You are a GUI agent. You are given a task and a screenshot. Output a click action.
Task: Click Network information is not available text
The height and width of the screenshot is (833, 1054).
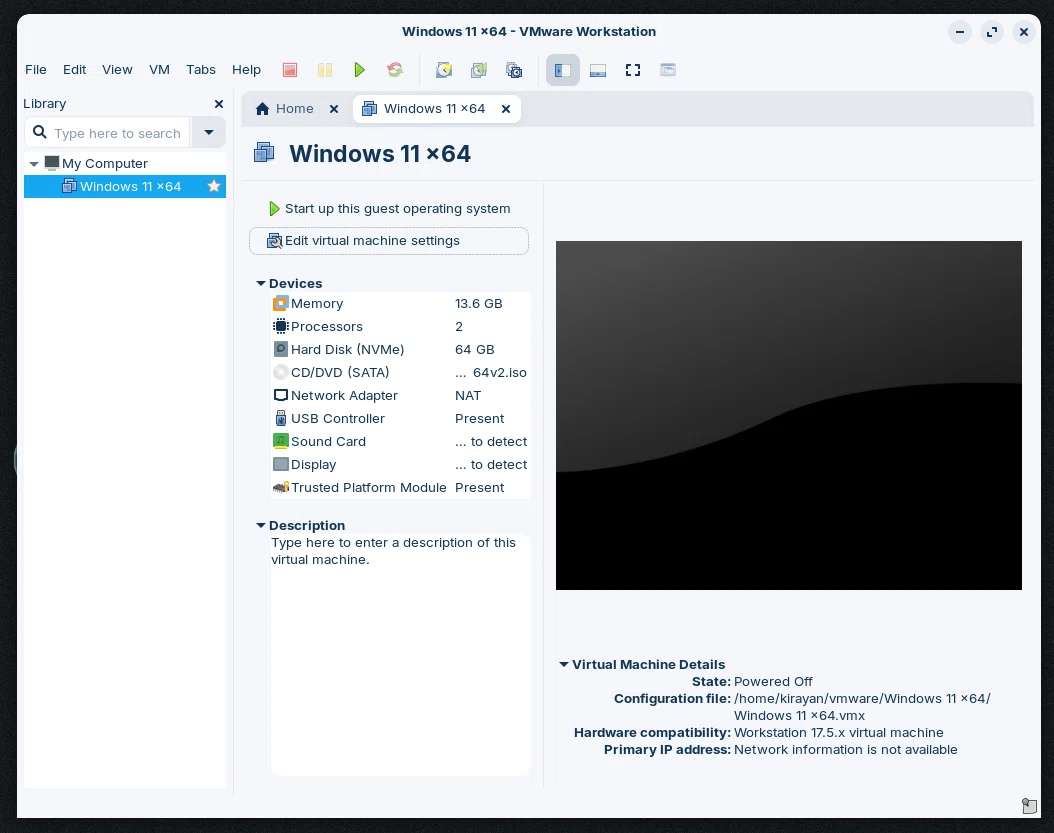coord(846,749)
